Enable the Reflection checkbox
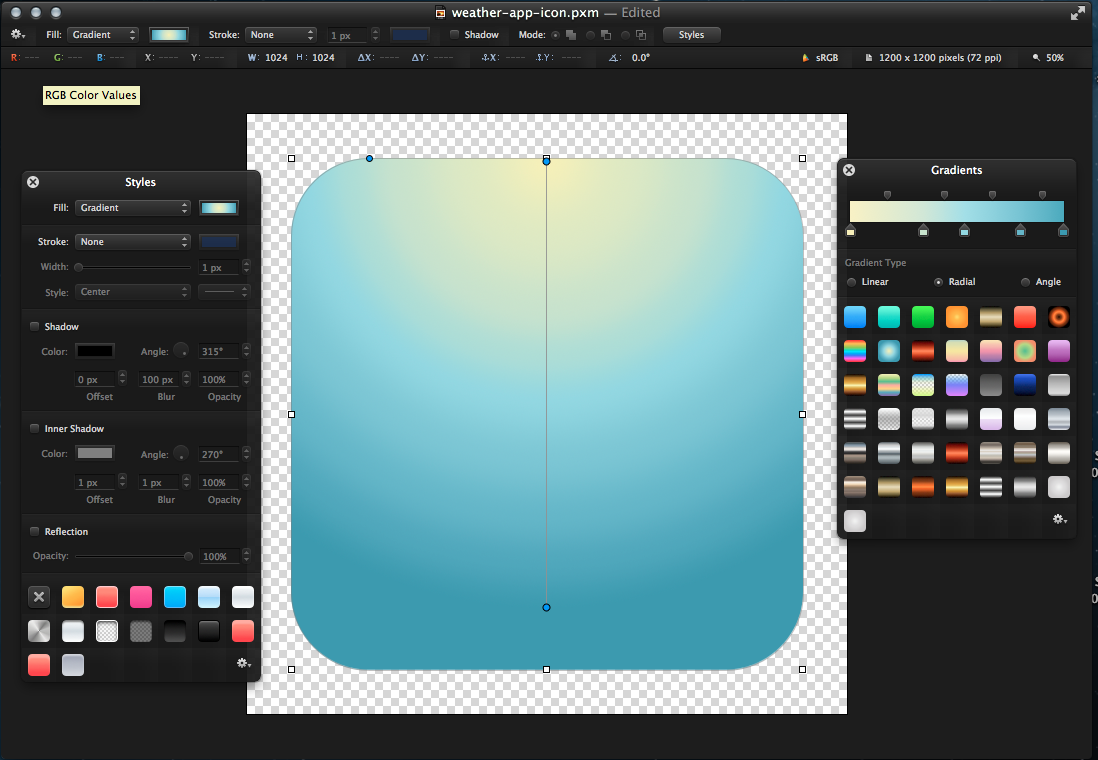The height and width of the screenshot is (760, 1098). click(x=34, y=531)
